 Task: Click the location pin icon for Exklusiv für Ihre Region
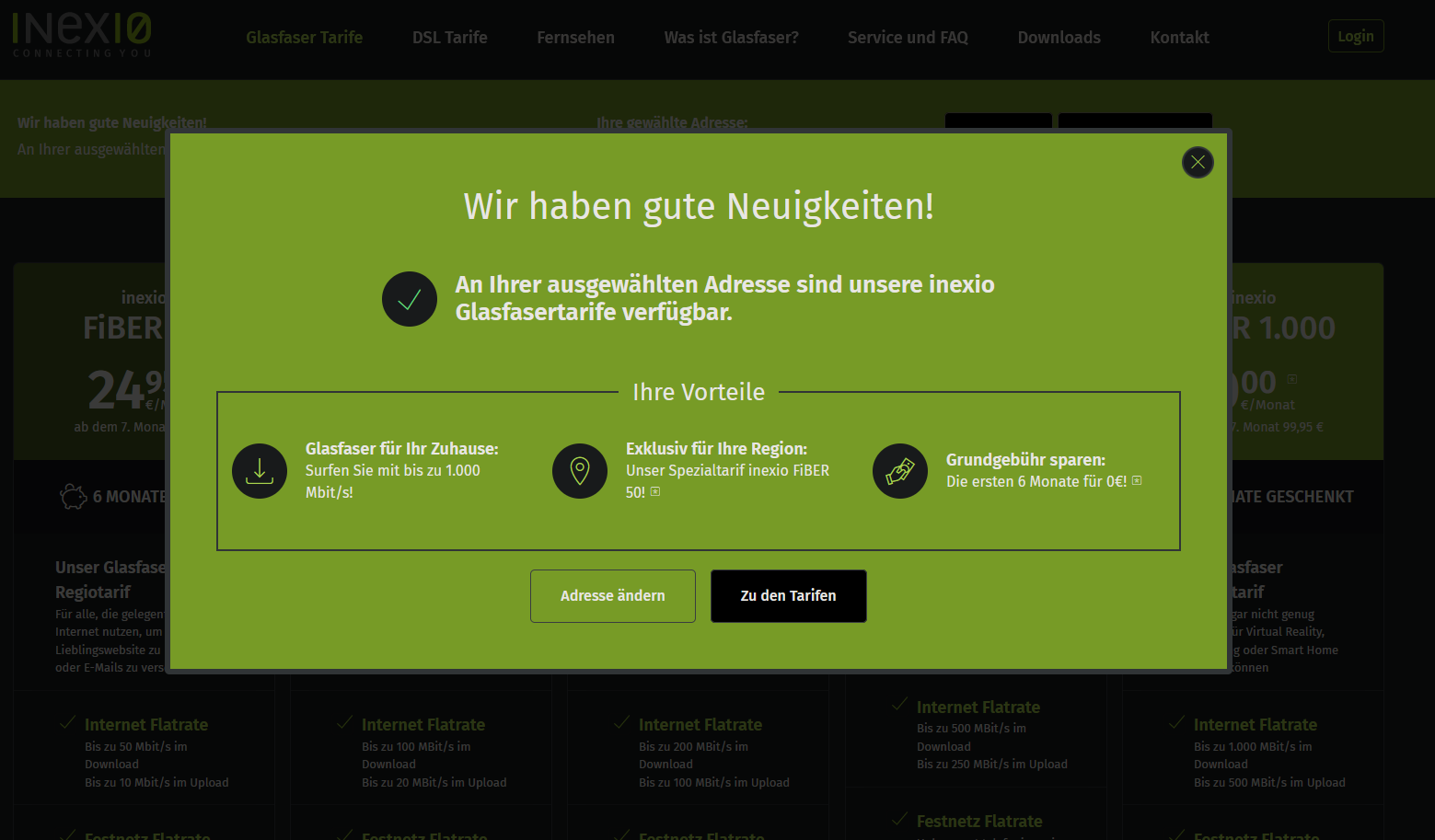(580, 471)
